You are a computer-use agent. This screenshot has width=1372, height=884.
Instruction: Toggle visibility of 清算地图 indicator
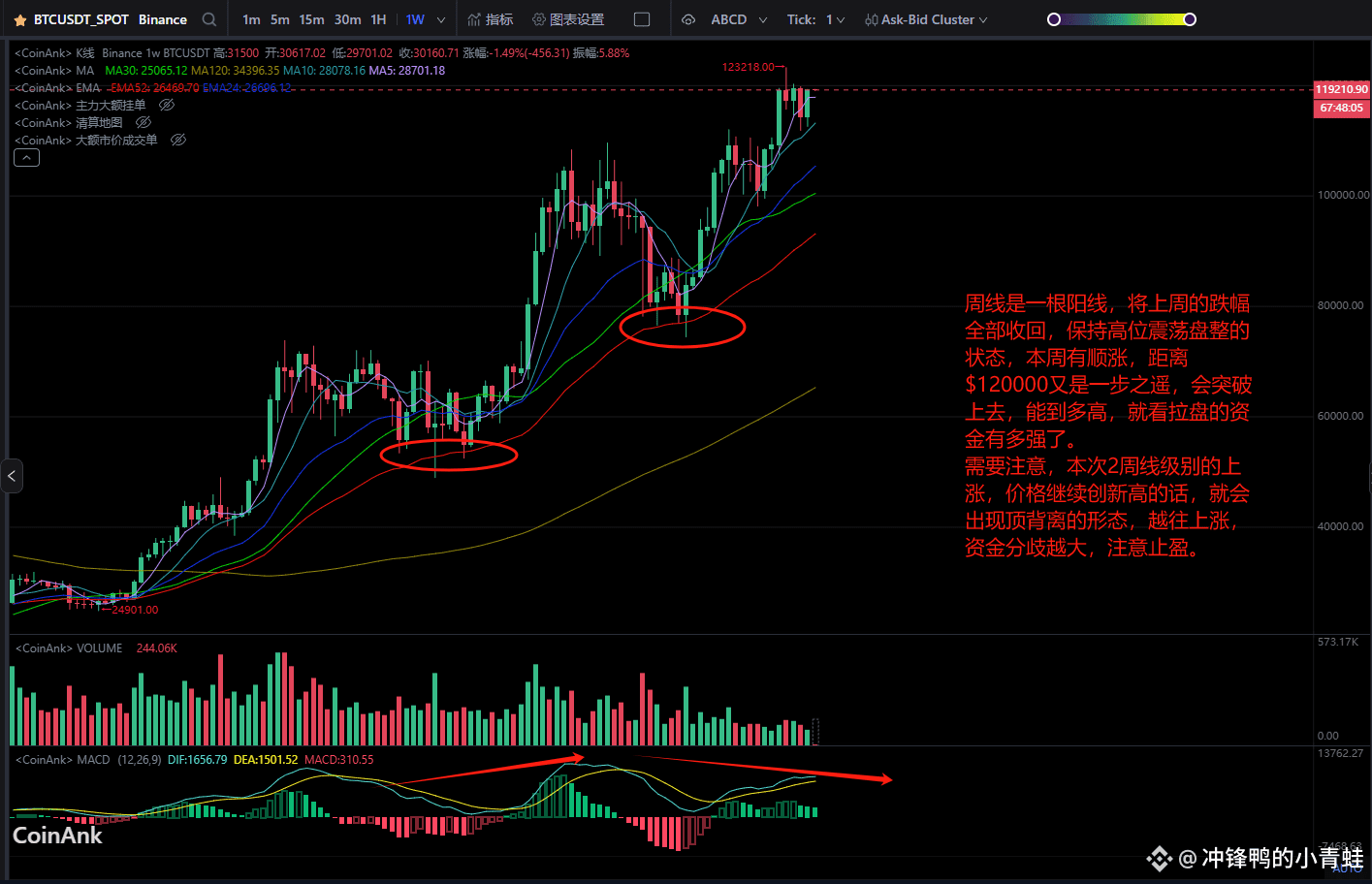click(x=144, y=122)
